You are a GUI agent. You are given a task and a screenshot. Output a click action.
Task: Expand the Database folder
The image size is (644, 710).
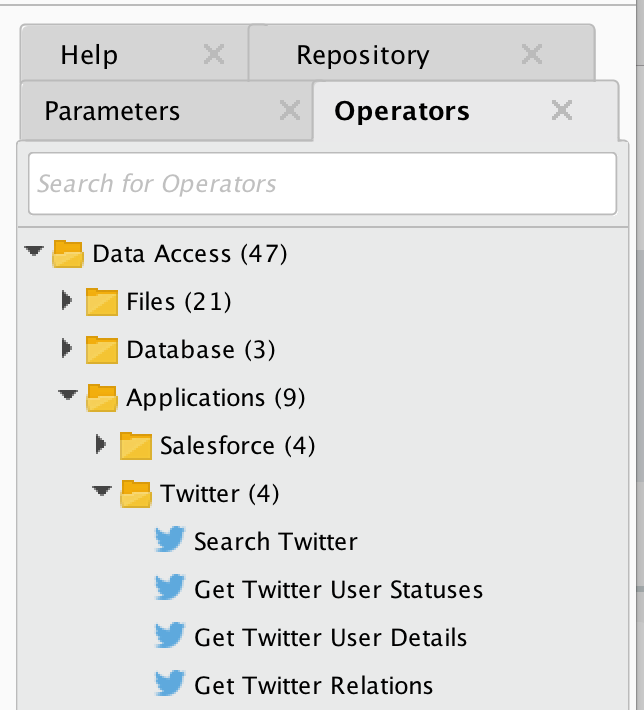pyautogui.click(x=67, y=348)
